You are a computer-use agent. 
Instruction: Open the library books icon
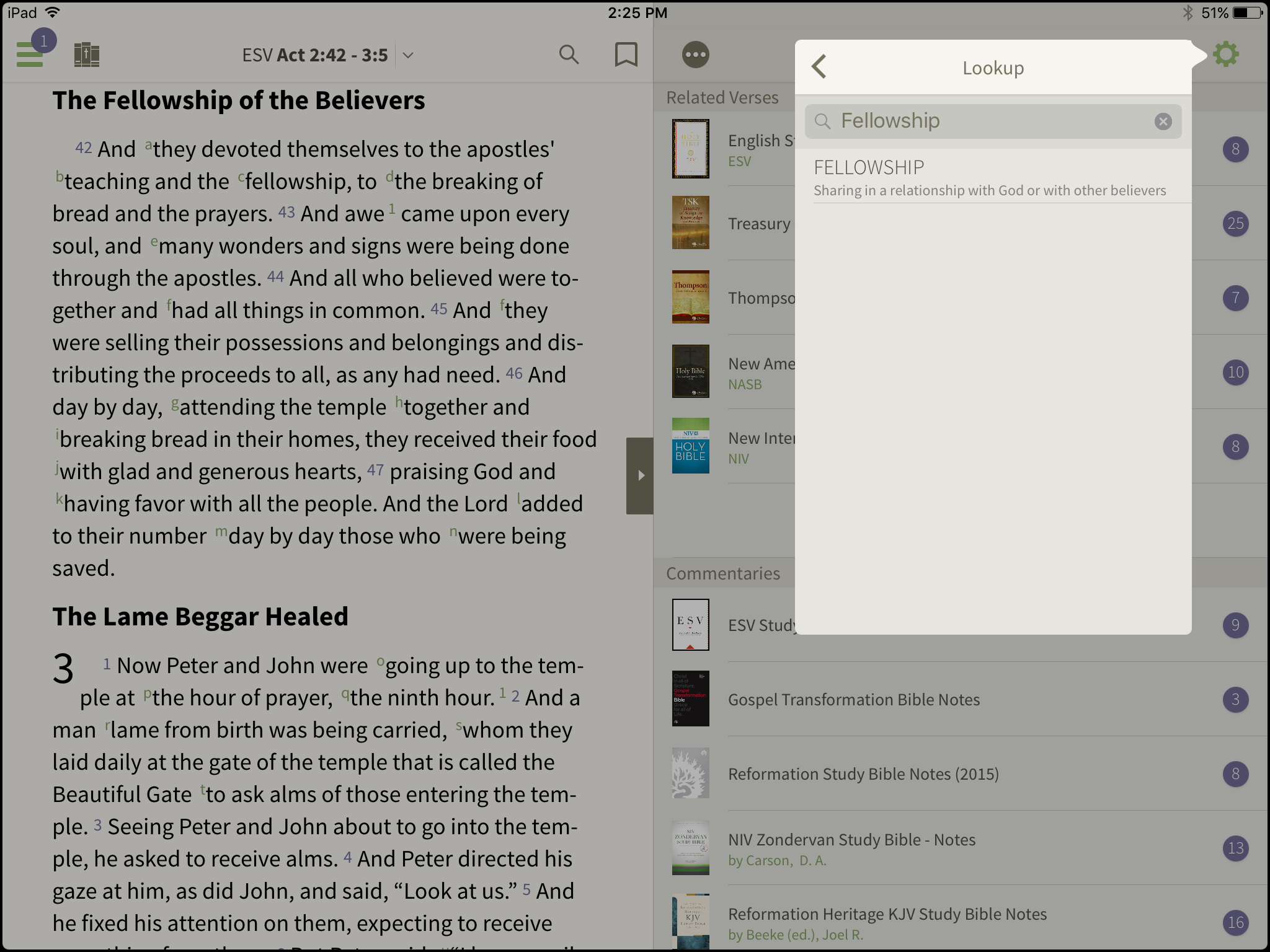point(87,55)
